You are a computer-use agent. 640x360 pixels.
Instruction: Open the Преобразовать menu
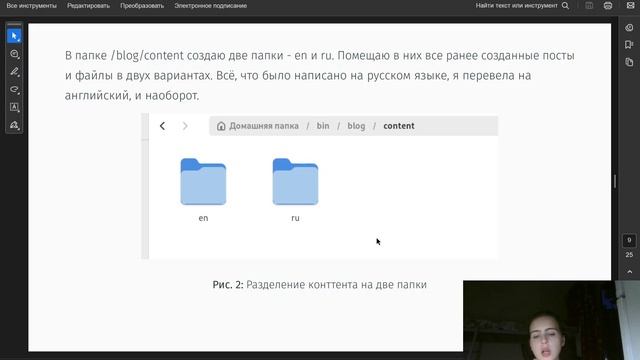142,6
